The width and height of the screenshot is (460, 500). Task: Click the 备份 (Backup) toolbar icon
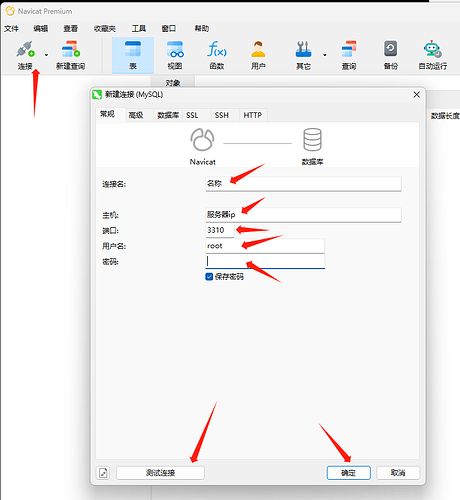point(390,50)
